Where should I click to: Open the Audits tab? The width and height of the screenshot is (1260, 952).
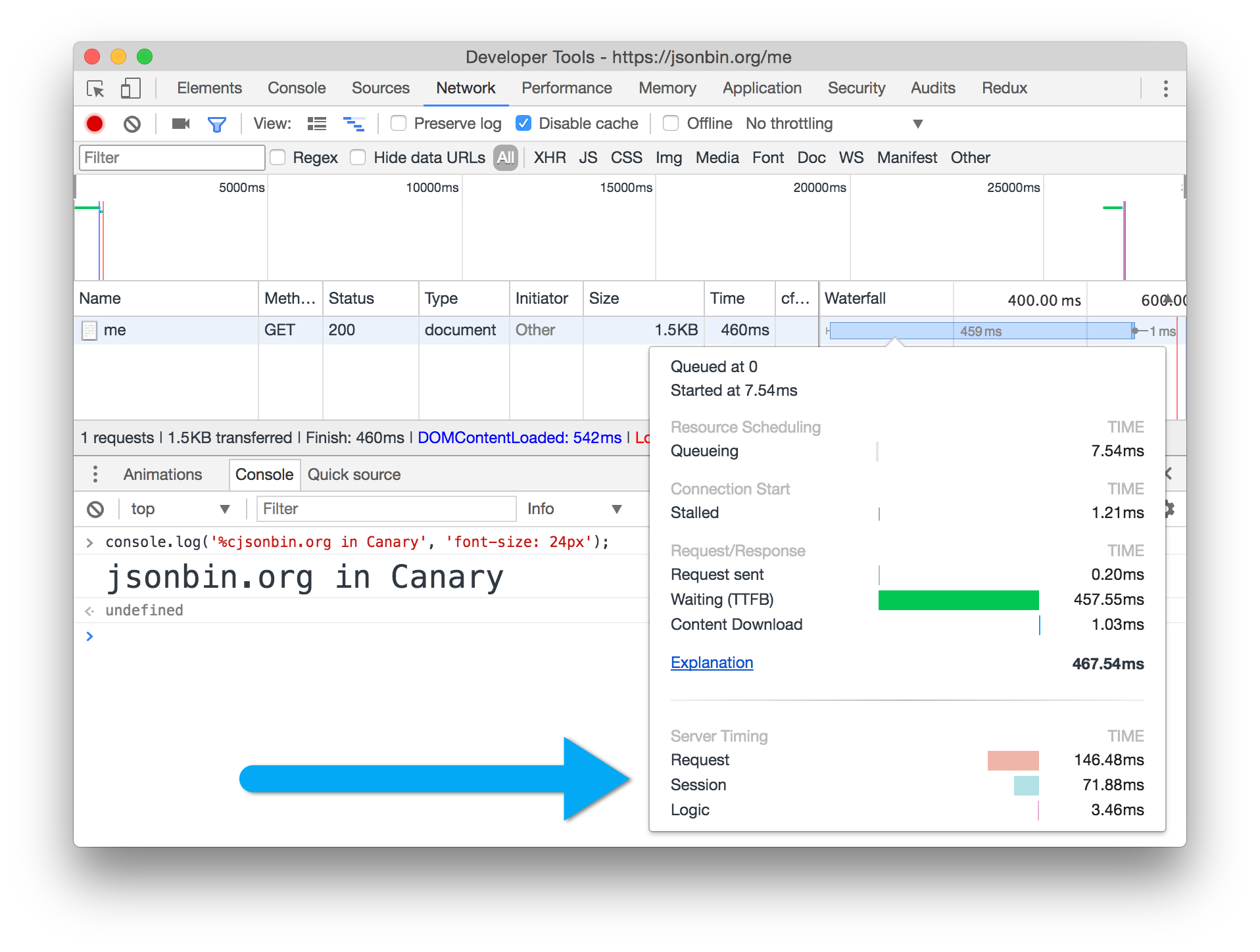pos(933,88)
